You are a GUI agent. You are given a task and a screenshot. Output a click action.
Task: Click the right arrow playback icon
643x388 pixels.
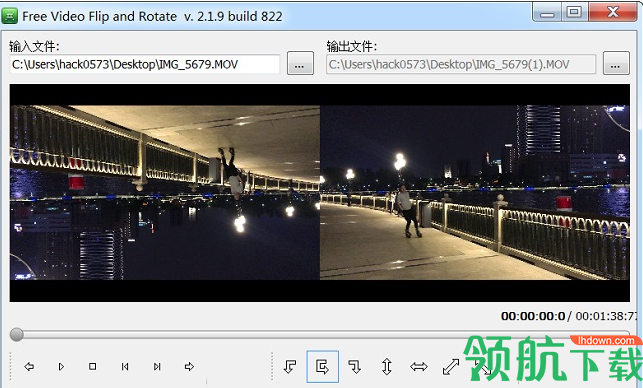(189, 366)
